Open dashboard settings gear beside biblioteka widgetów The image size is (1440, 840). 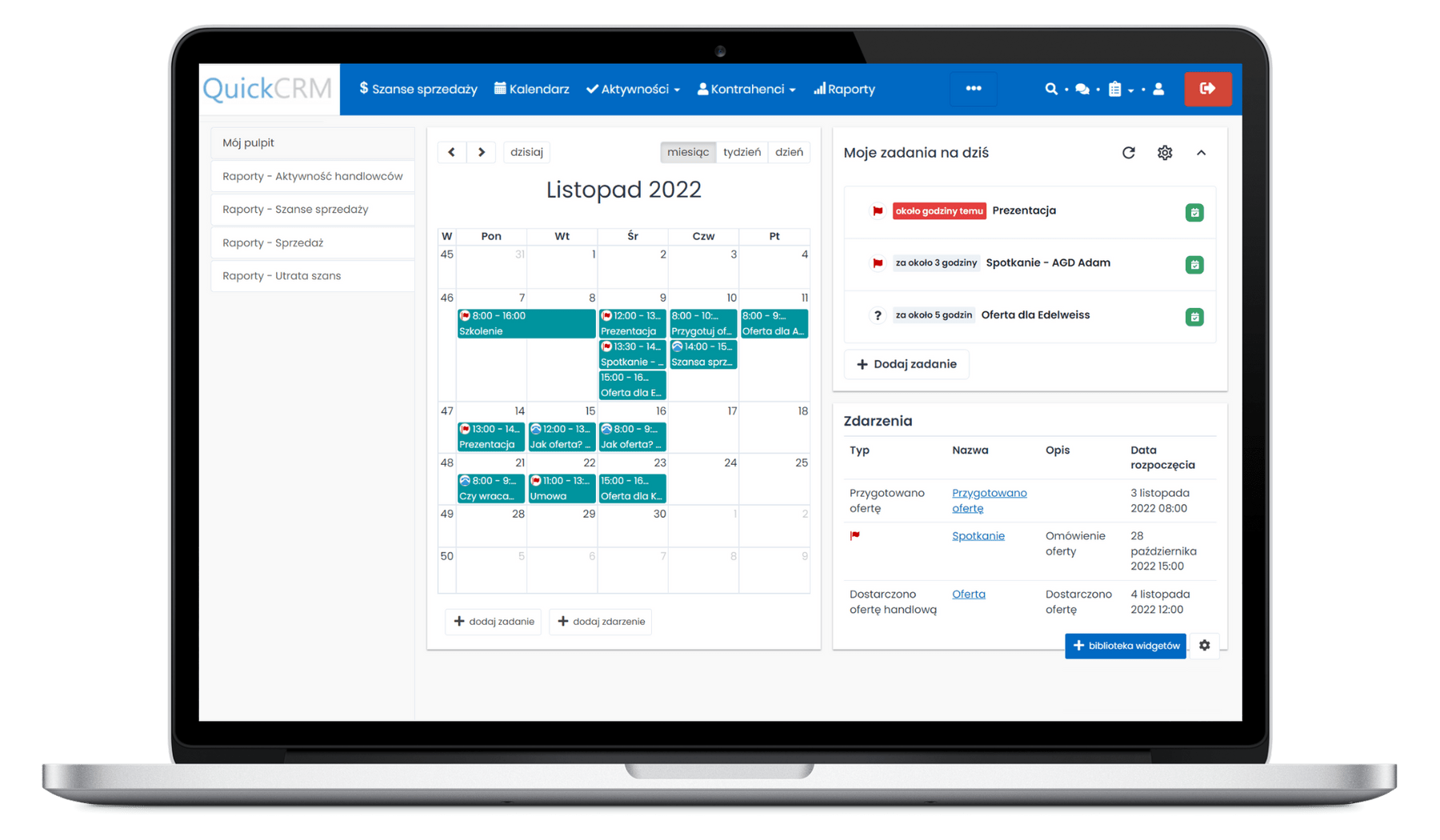click(1205, 646)
